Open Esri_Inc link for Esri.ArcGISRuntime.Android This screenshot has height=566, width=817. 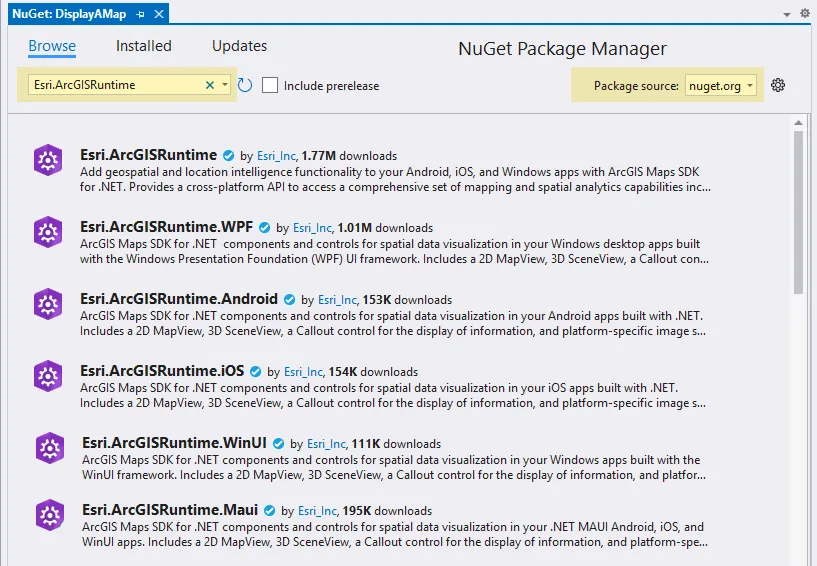(x=338, y=300)
